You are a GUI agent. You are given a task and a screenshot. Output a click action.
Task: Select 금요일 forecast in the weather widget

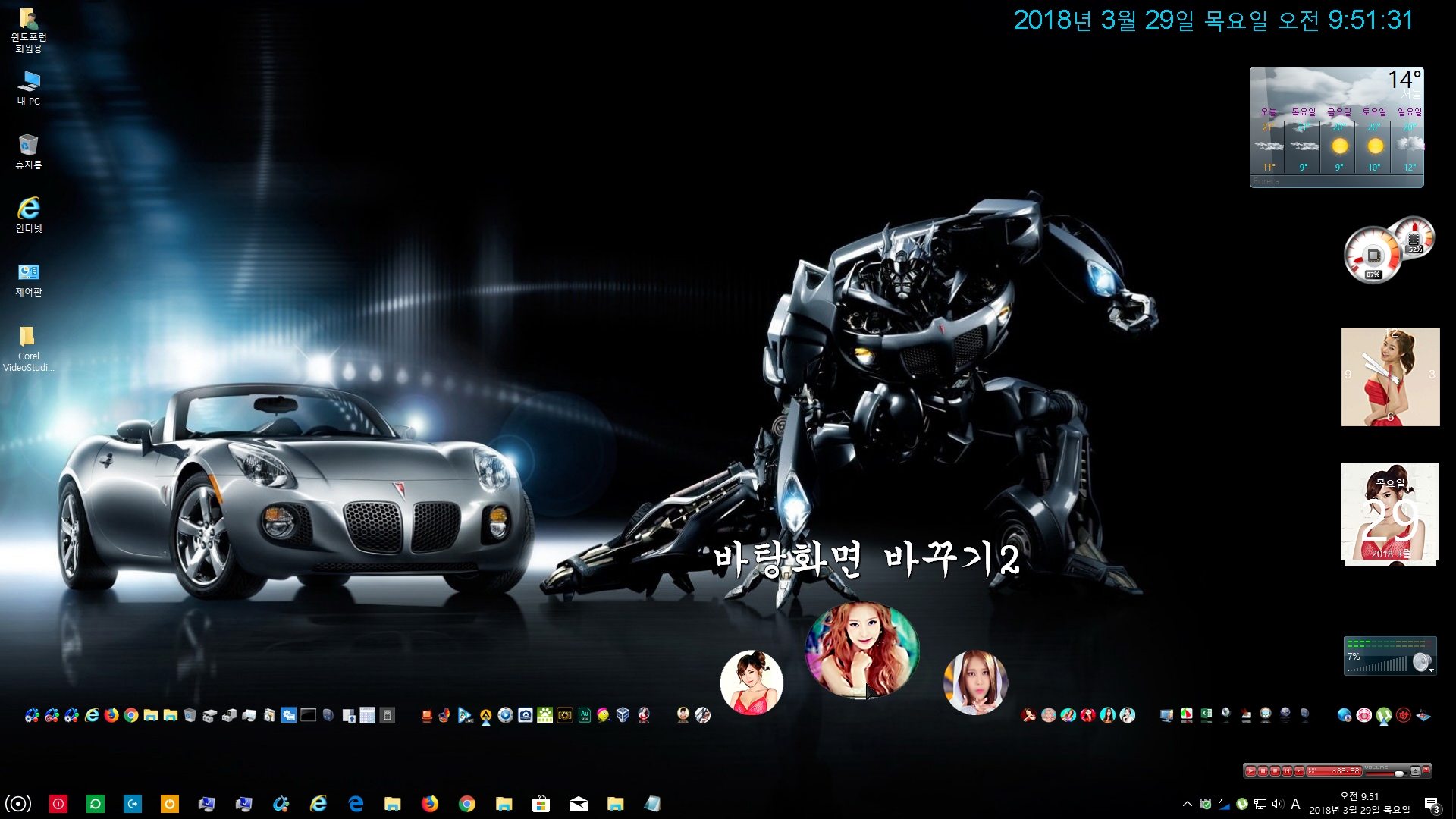coord(1339,140)
